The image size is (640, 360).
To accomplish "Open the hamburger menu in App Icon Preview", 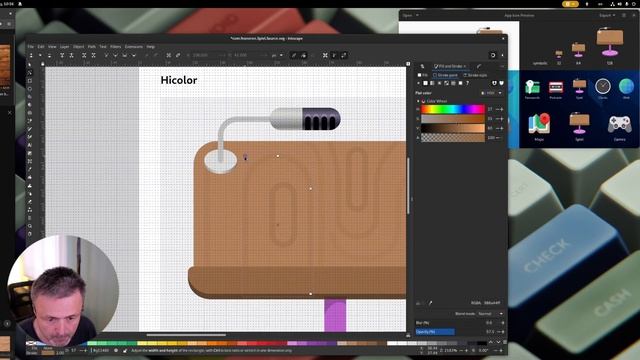I will point(624,15).
